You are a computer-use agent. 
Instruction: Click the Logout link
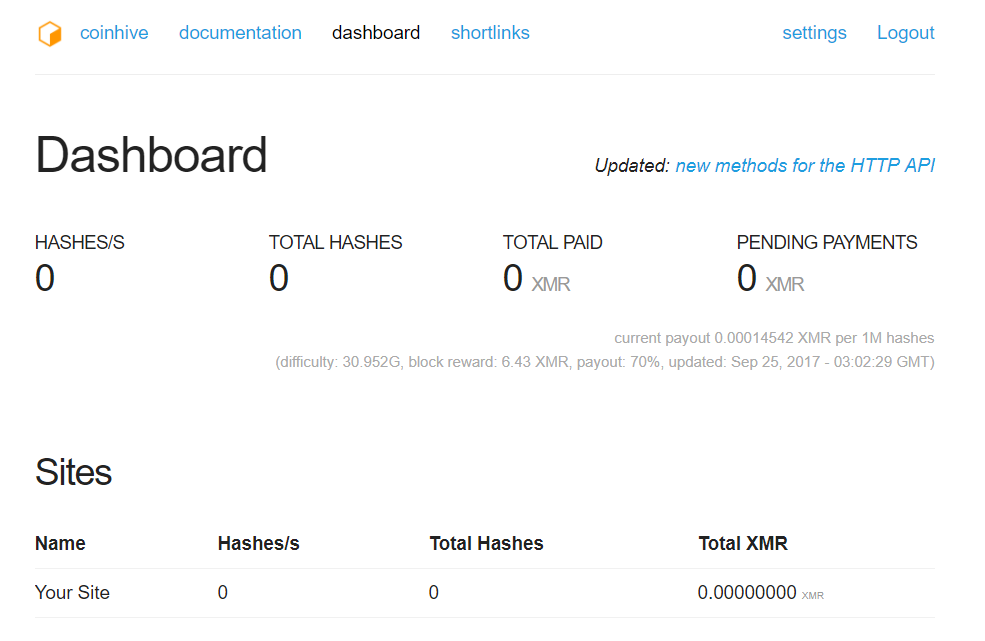(905, 33)
